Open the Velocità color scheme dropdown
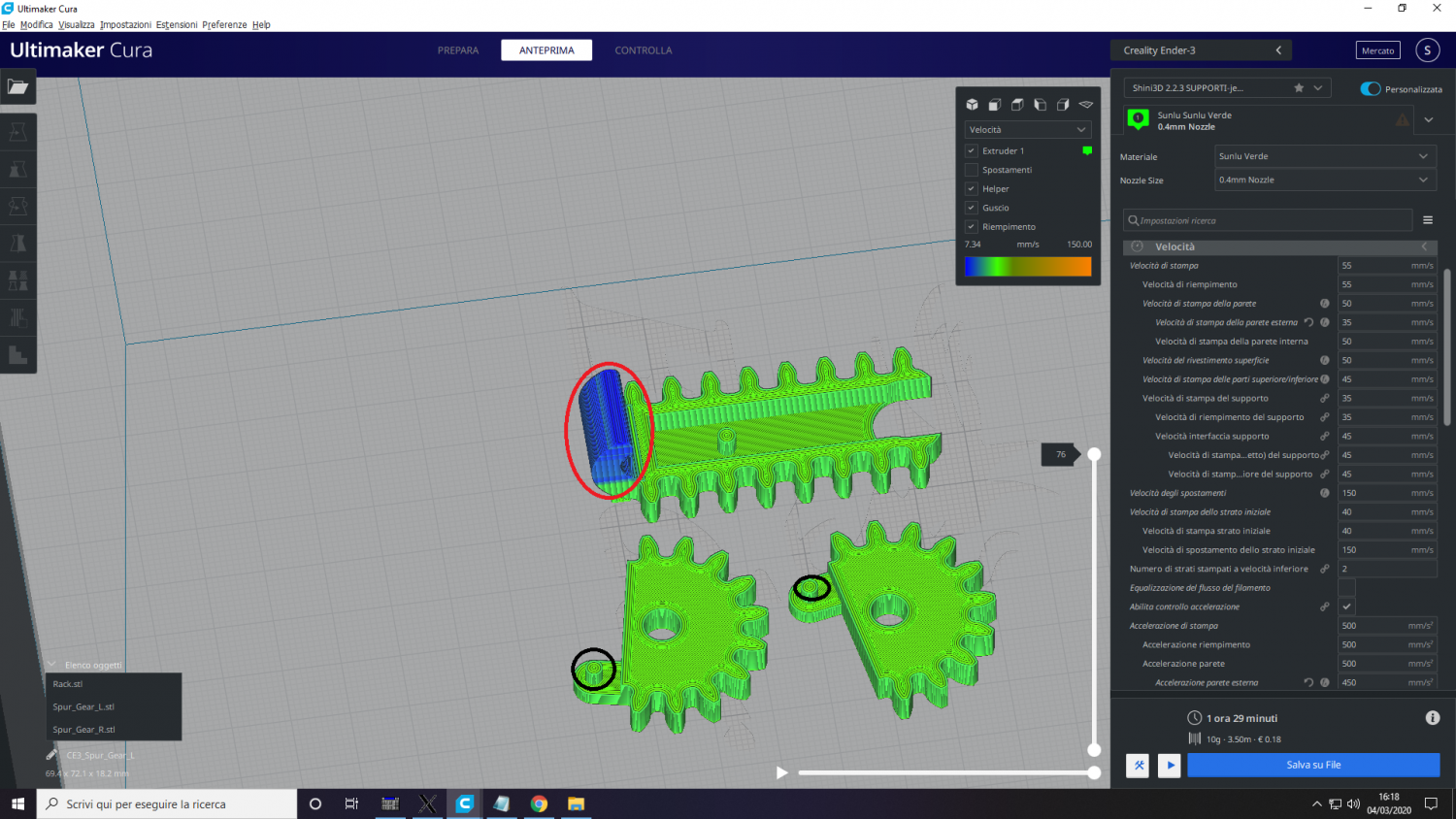 [x=1028, y=130]
